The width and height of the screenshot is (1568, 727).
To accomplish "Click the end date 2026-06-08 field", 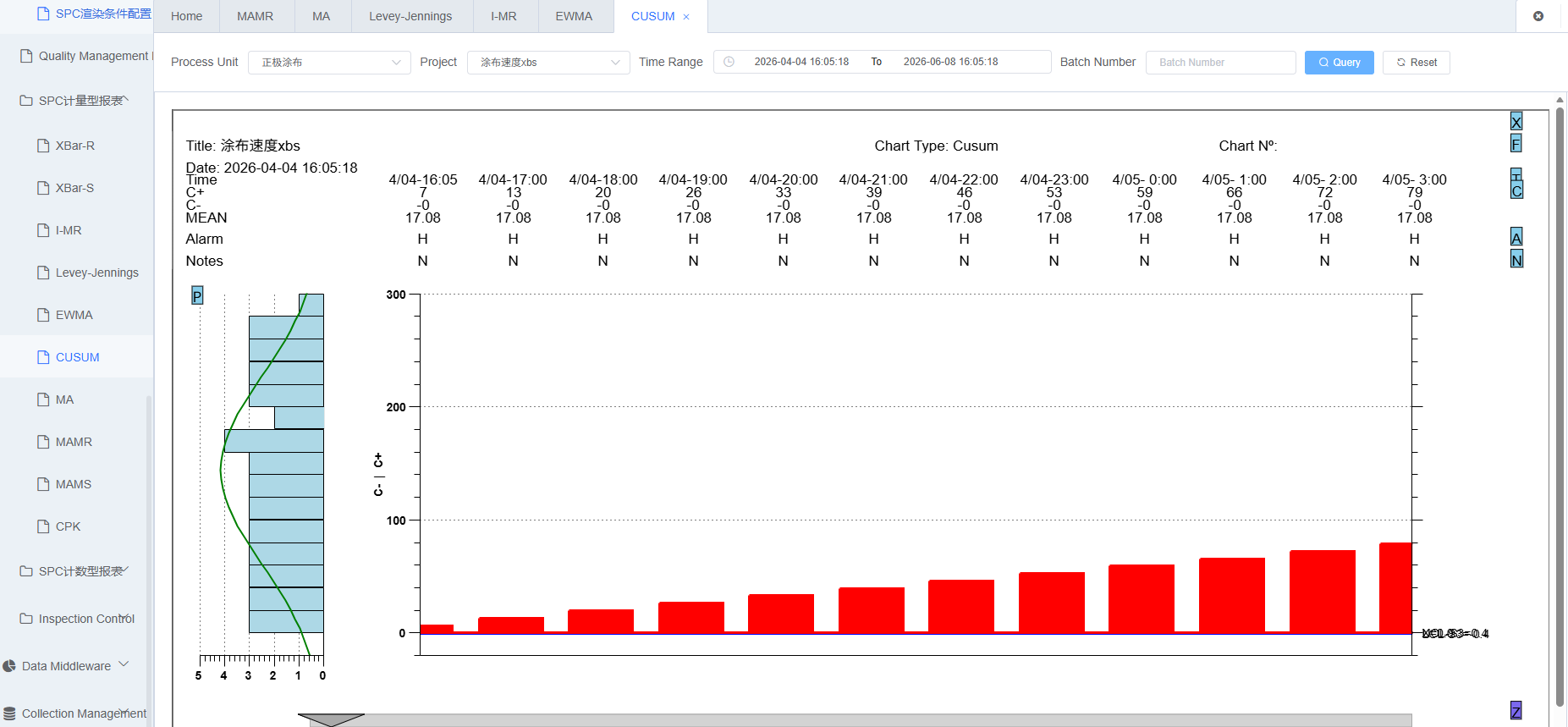I will [950, 62].
